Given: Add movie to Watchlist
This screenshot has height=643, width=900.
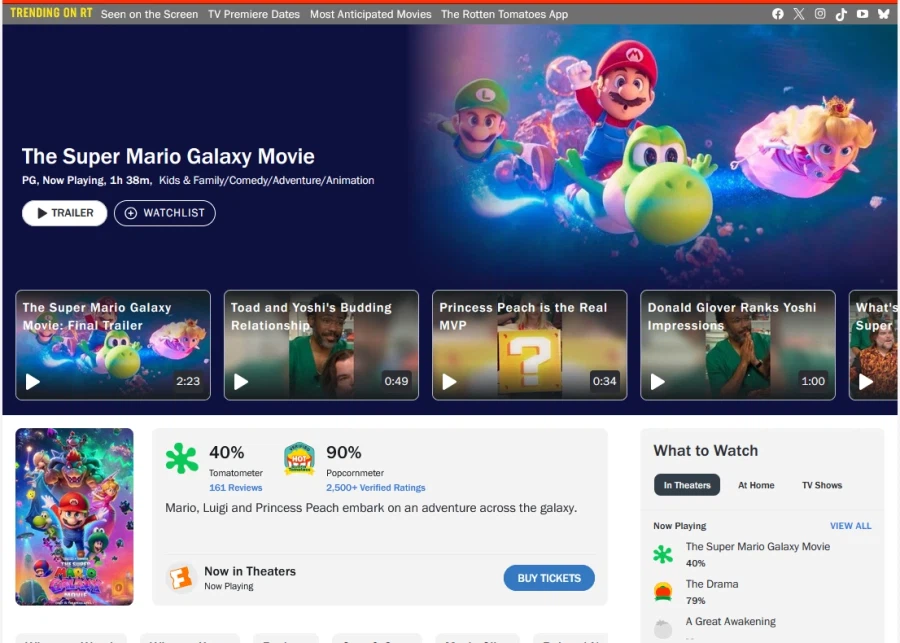Looking at the screenshot, I should (164, 213).
